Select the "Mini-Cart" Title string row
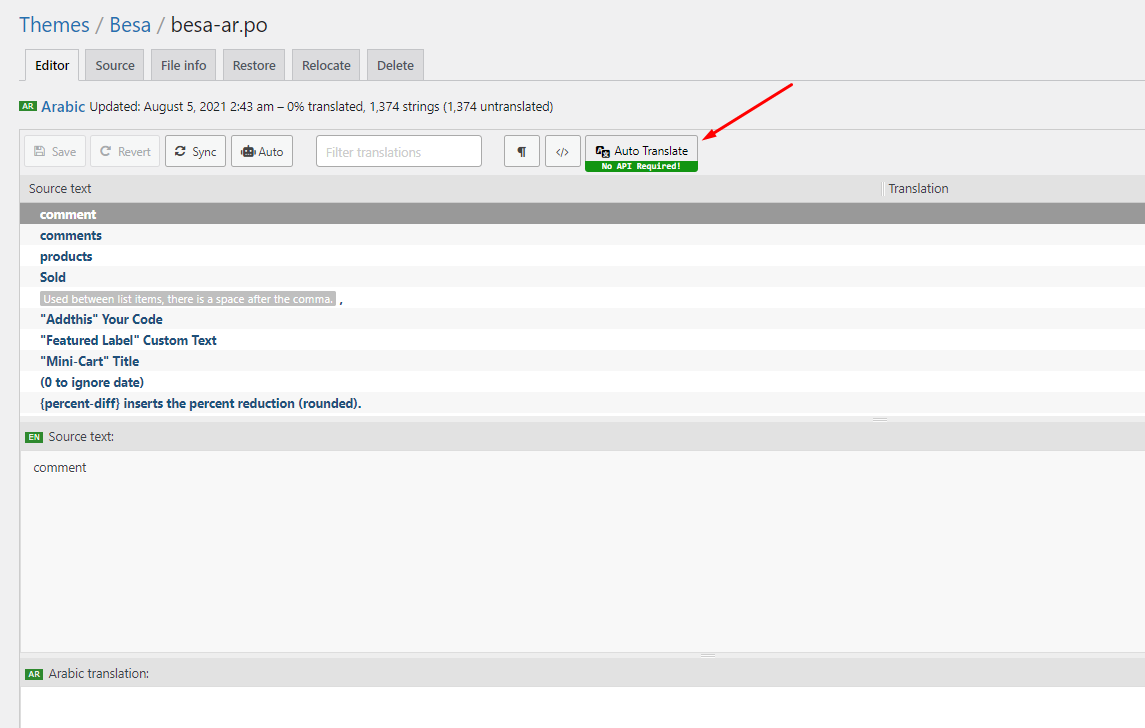The width and height of the screenshot is (1145, 728). [89, 361]
